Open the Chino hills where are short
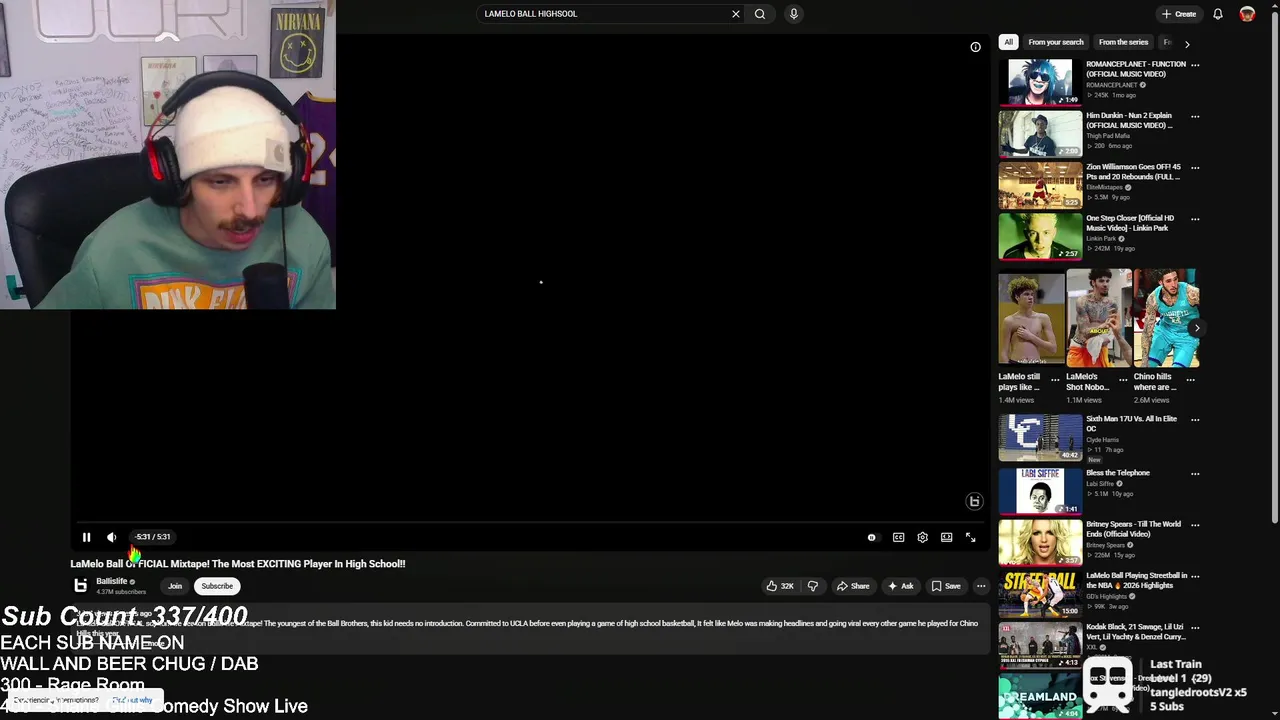1280x720 pixels. [x=1166, y=317]
